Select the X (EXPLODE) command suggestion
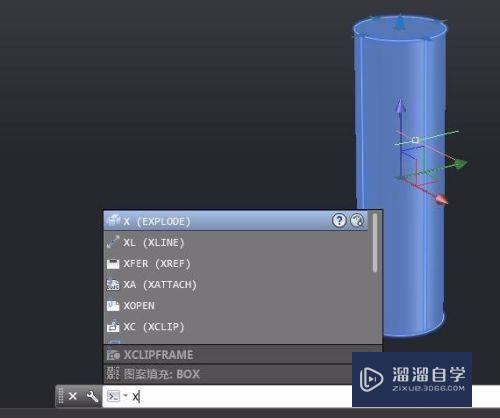 tap(236, 221)
